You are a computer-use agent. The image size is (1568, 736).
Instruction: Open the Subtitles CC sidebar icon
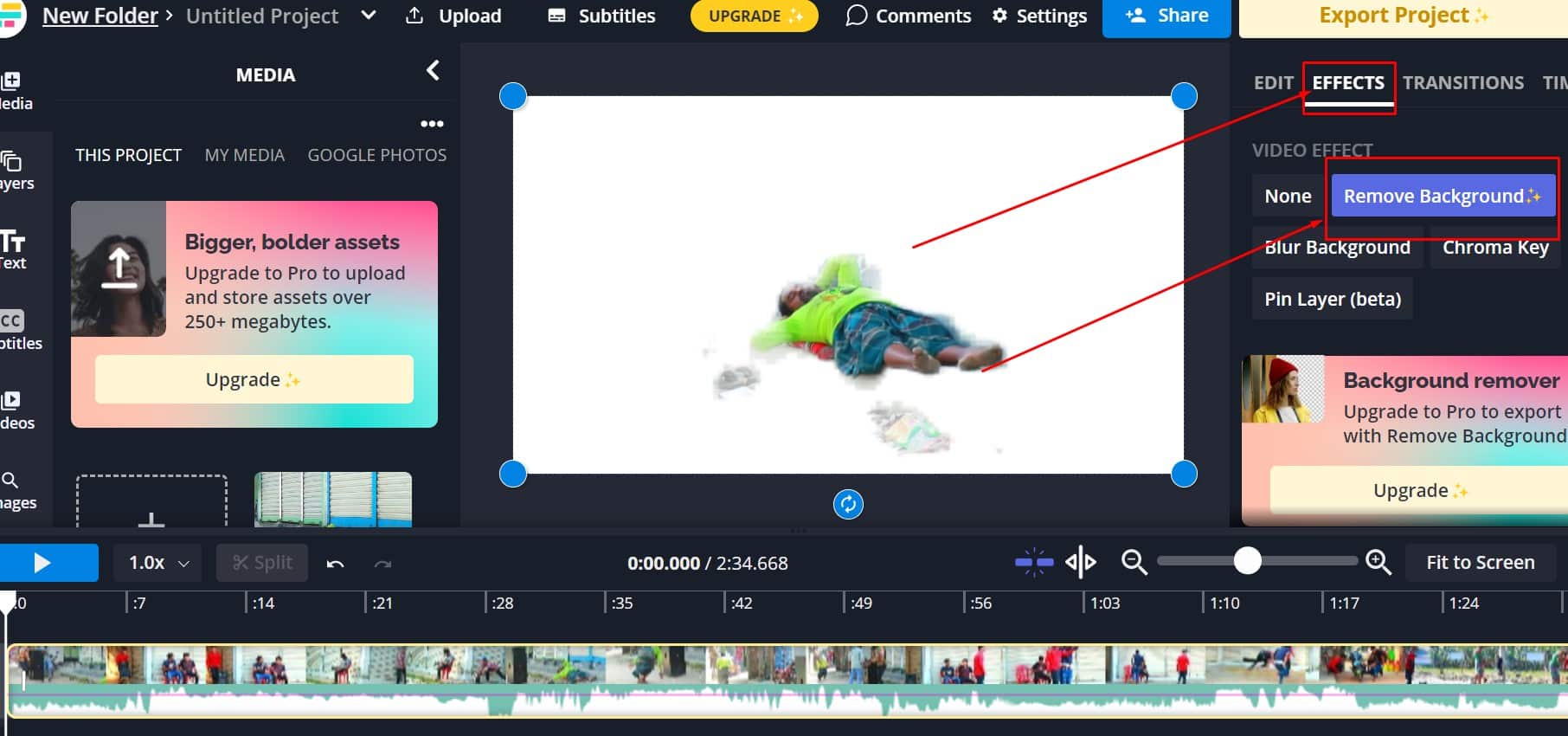[12, 331]
